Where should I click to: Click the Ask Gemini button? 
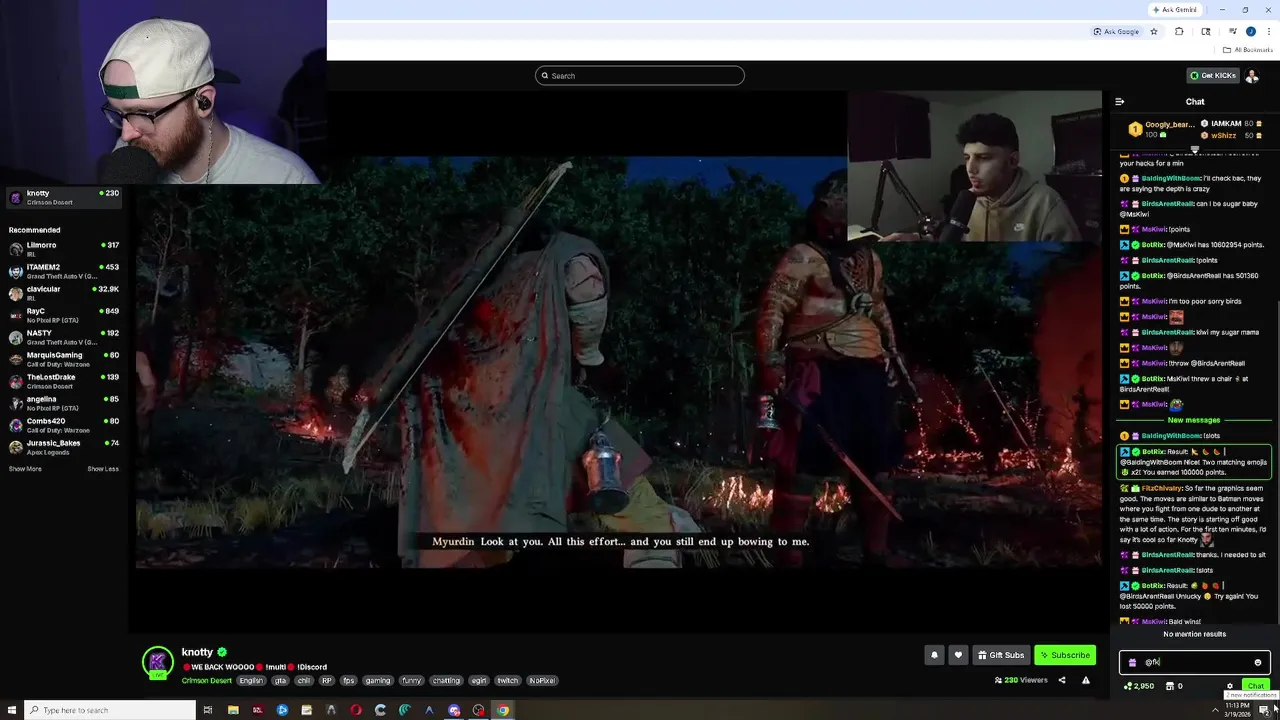click(x=1175, y=10)
